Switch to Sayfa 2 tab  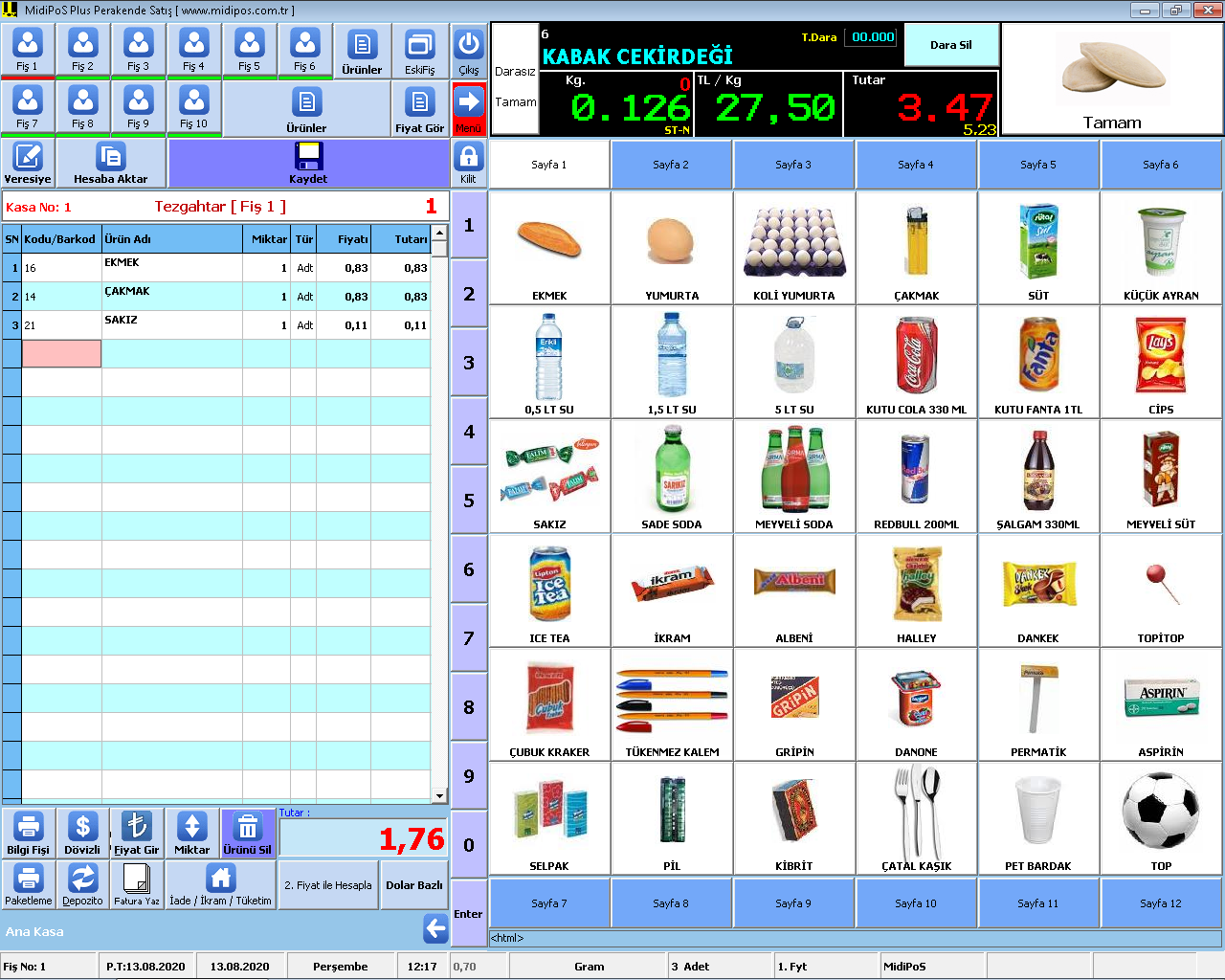coord(671,165)
